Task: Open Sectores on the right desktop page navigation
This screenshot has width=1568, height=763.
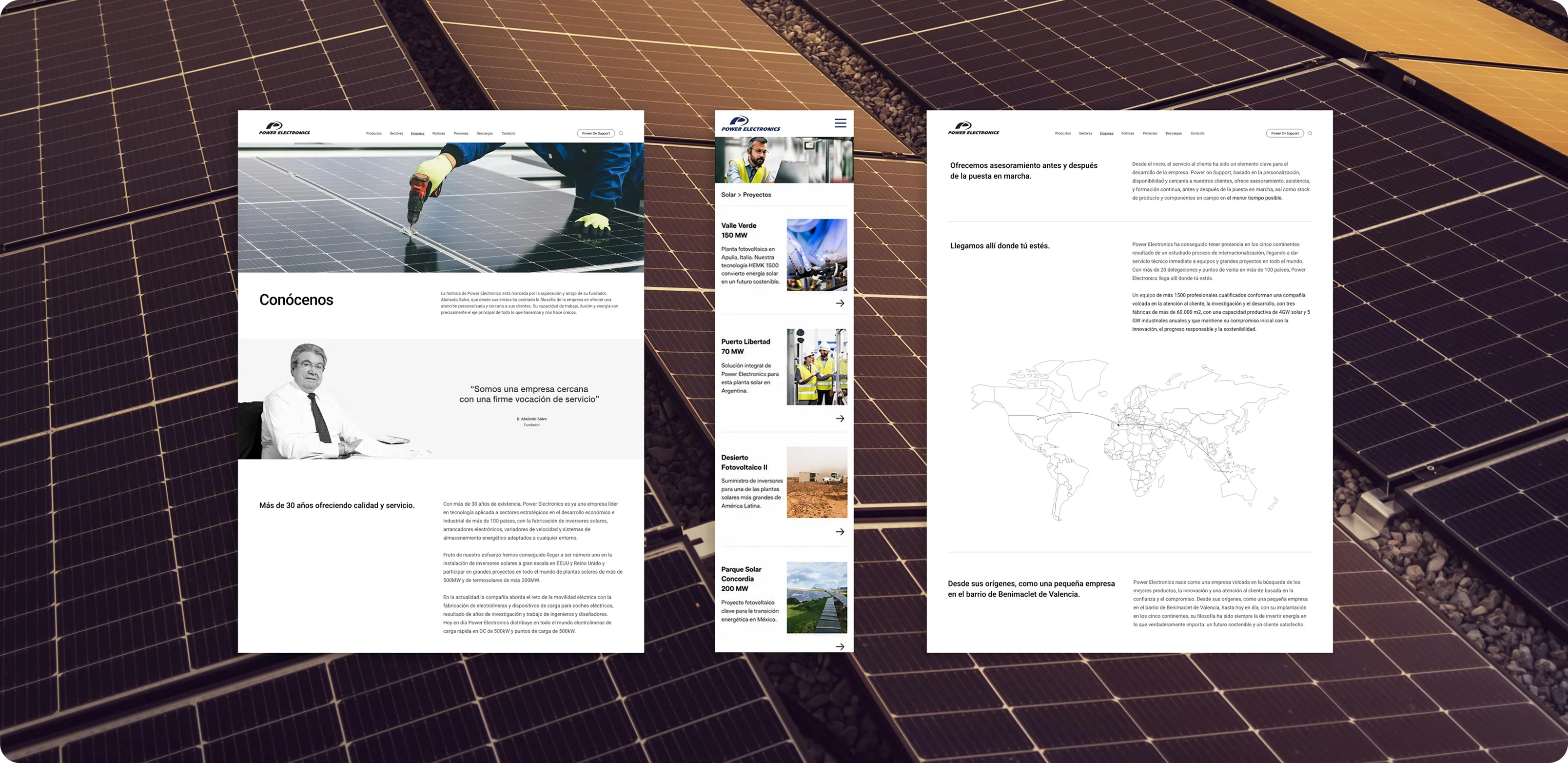Action: [x=1085, y=133]
